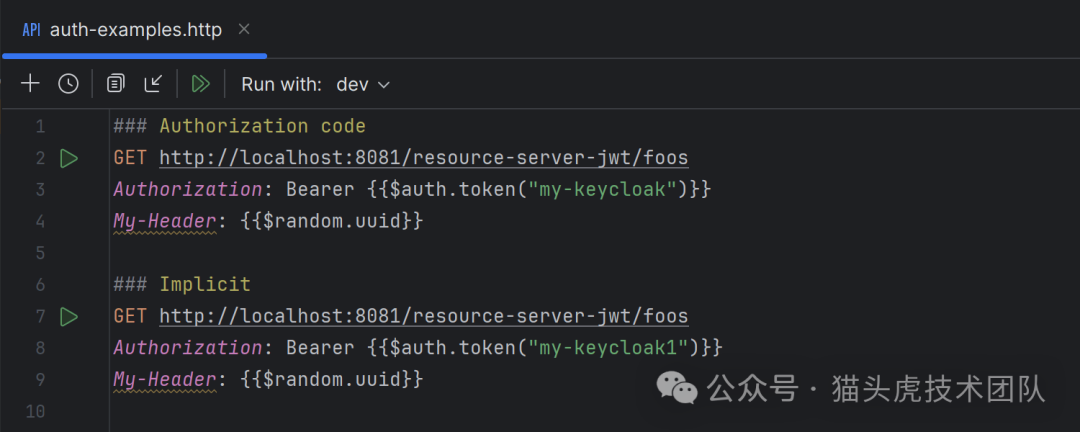The height and width of the screenshot is (432, 1080).
Task: Open the localhost URL link on line 7
Action: click(423, 317)
